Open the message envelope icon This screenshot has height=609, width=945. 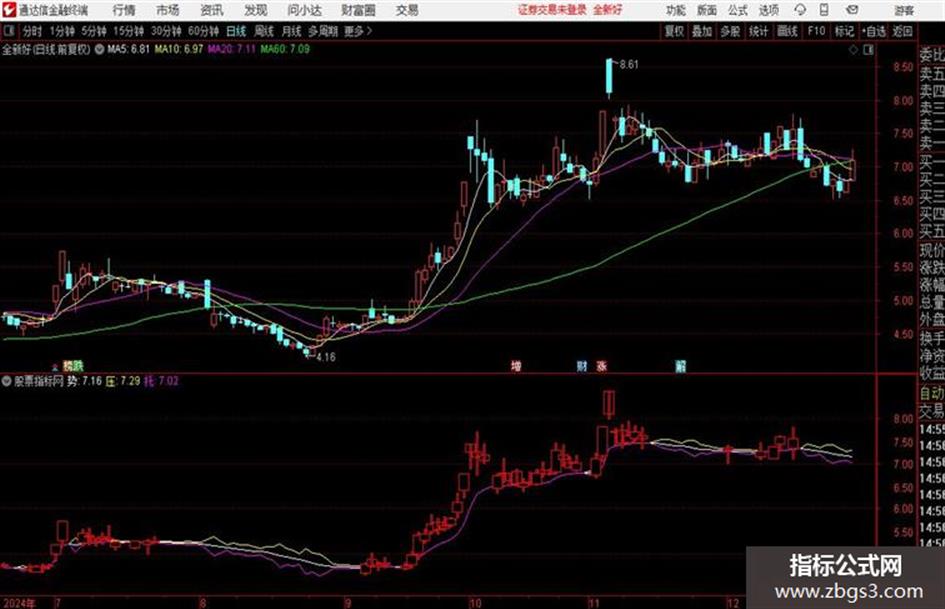(852, 10)
